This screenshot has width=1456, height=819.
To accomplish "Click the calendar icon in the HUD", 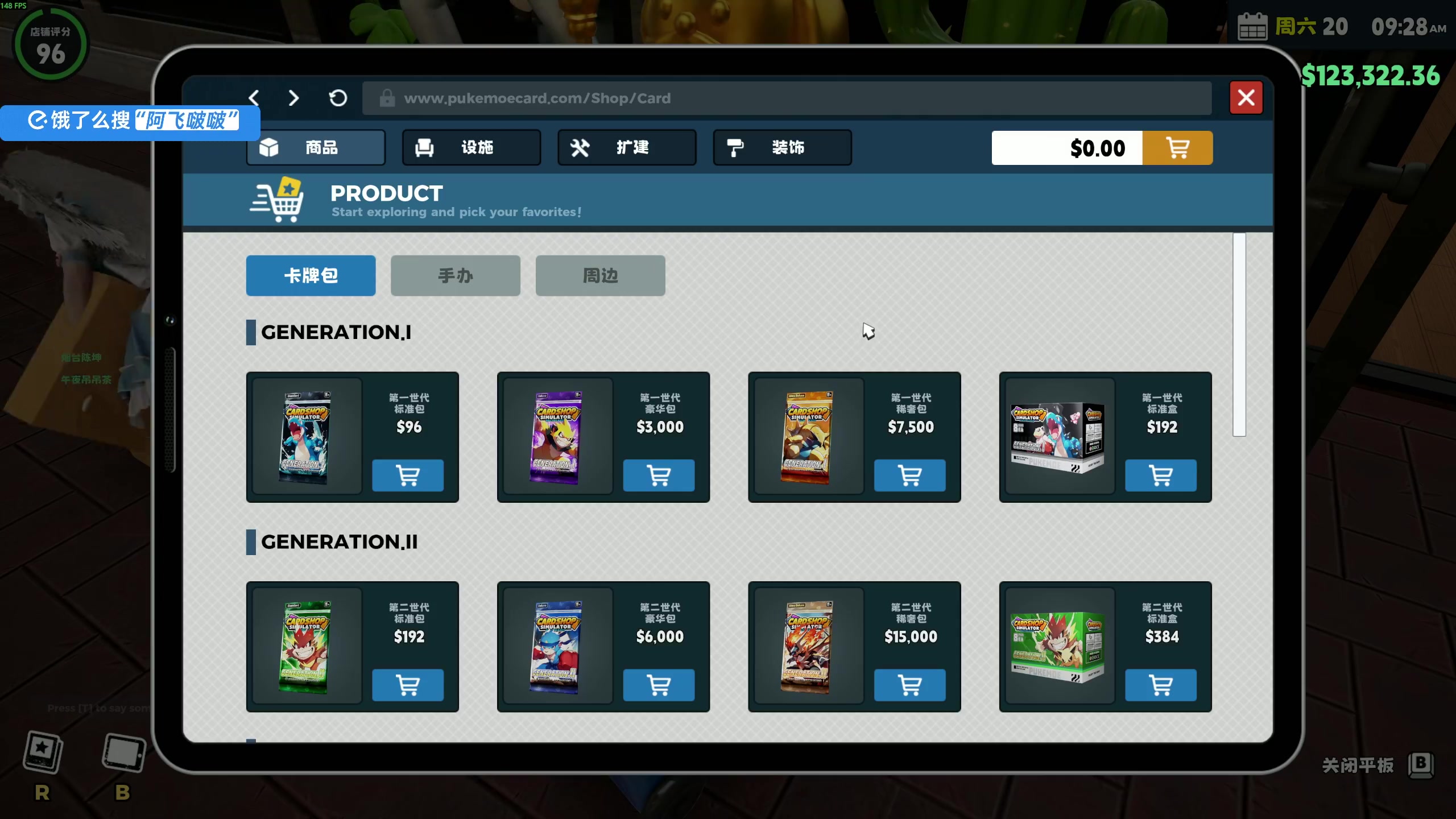I will click(x=1252, y=27).
